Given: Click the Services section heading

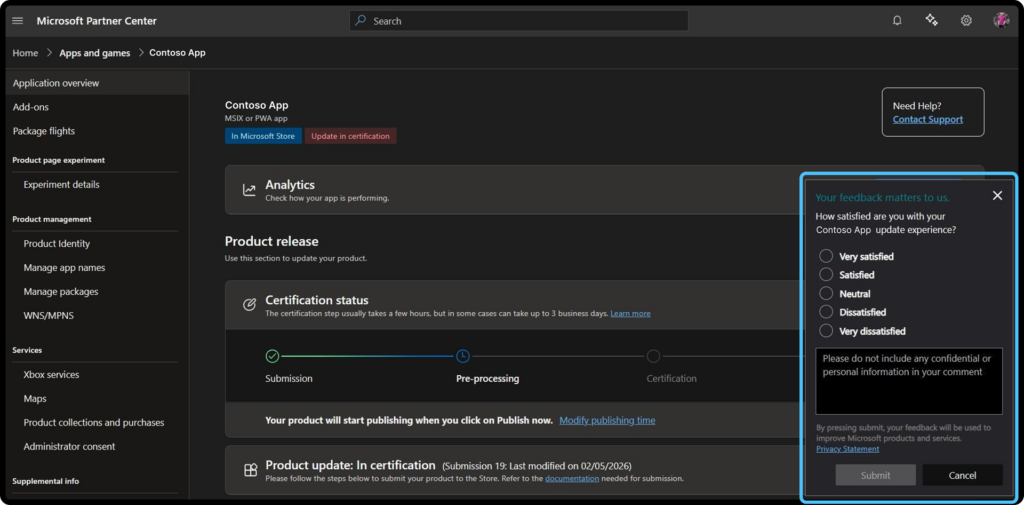Looking at the screenshot, I should coord(27,350).
